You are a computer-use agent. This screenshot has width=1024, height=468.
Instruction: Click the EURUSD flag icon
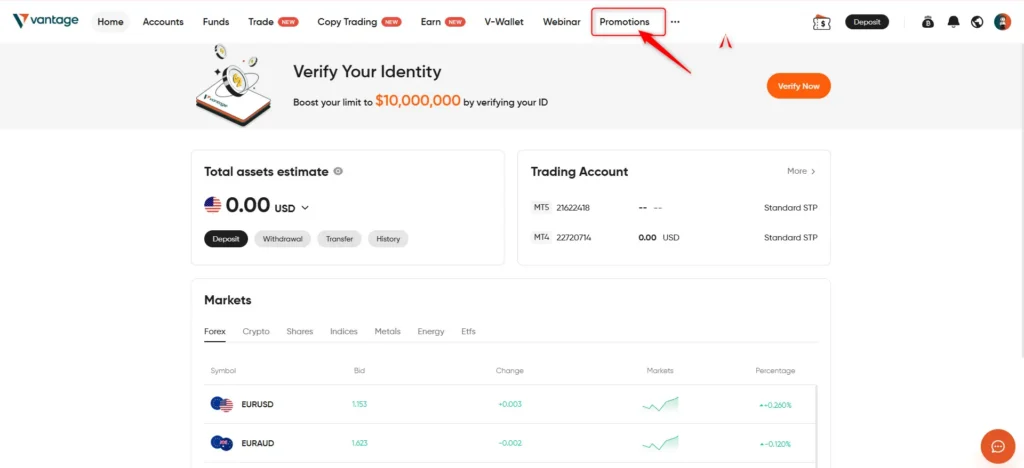tap(222, 404)
